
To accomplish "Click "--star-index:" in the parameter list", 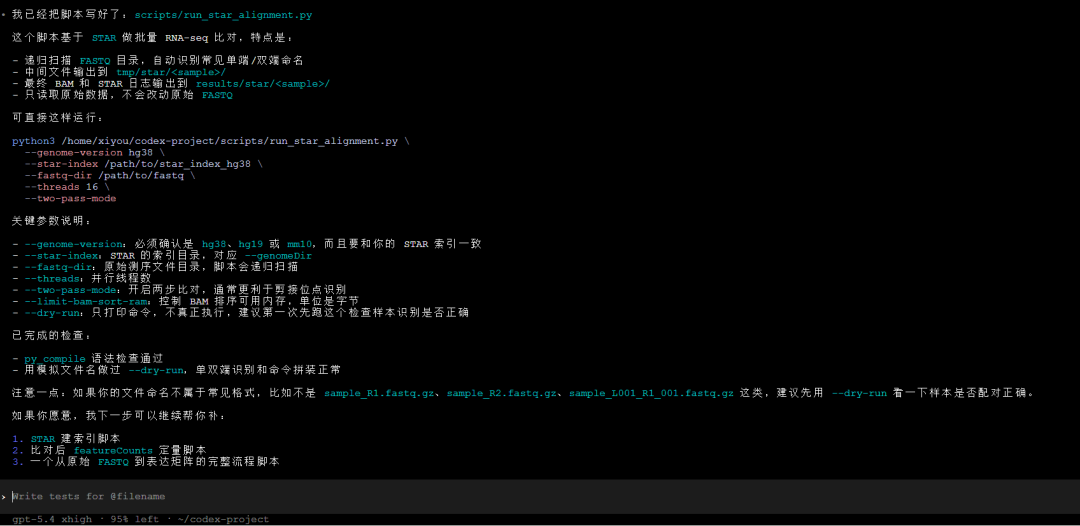I will click(x=64, y=255).
